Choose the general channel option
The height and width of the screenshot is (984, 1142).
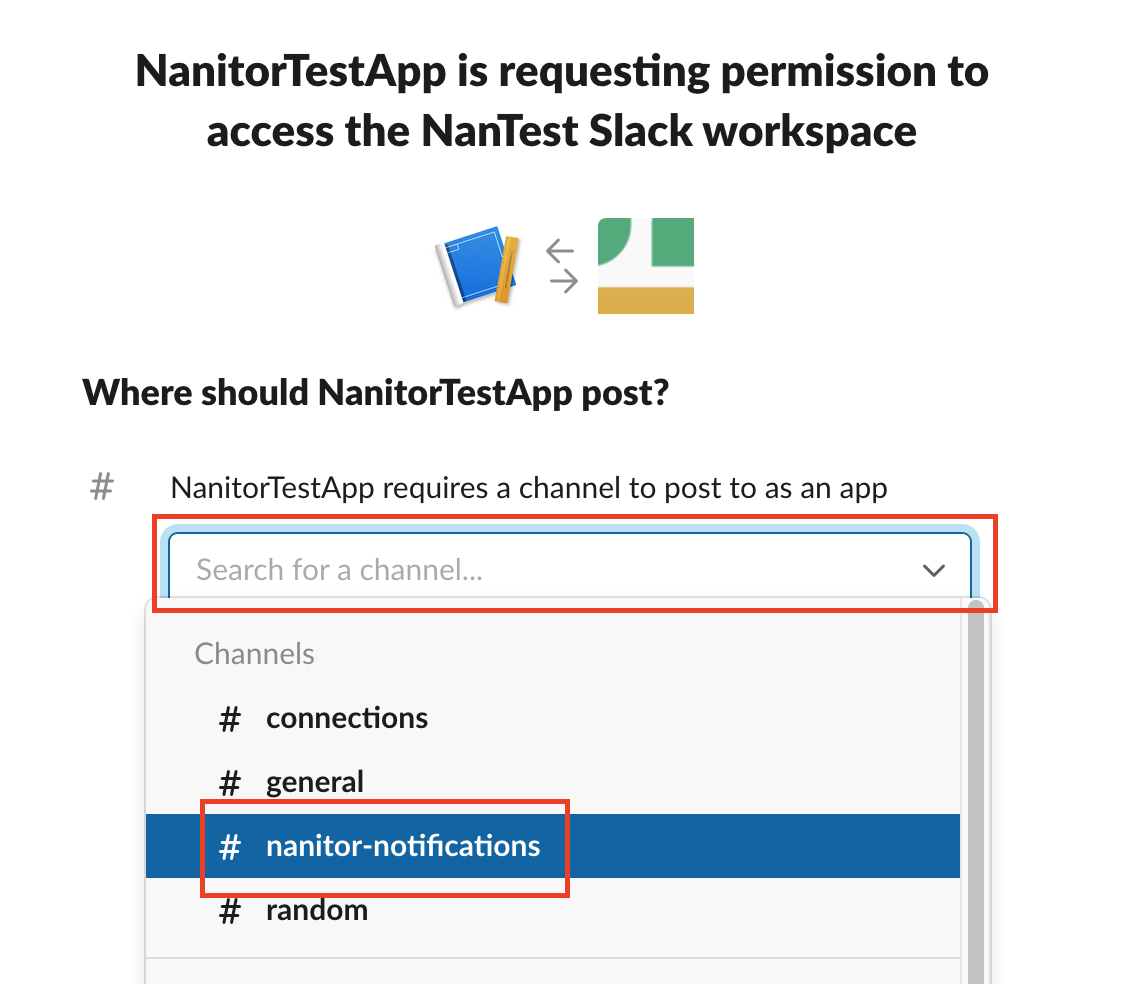coord(315,782)
